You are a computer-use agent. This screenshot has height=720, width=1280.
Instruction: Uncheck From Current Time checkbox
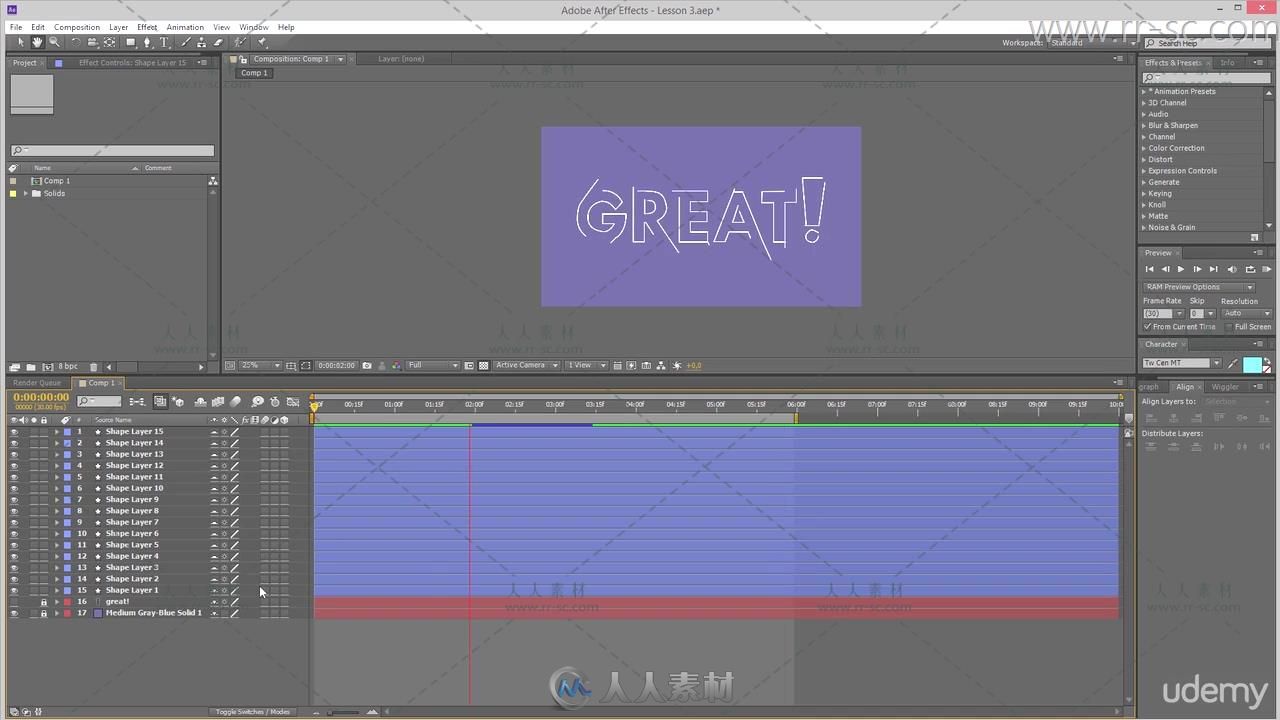pyautogui.click(x=1147, y=327)
